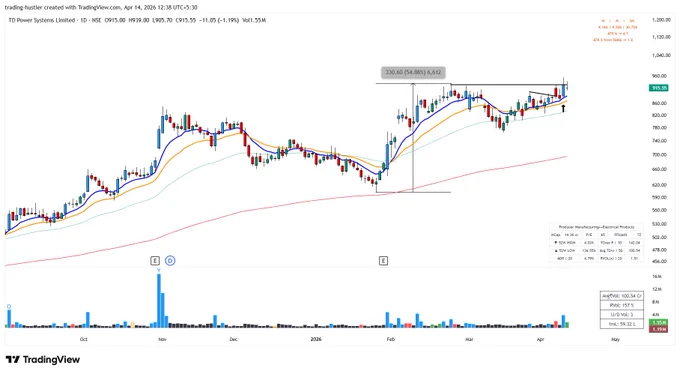Viewport: 680px width, 374px height.
Task: Click the 'NSE' exchange label
Action: tap(96, 20)
